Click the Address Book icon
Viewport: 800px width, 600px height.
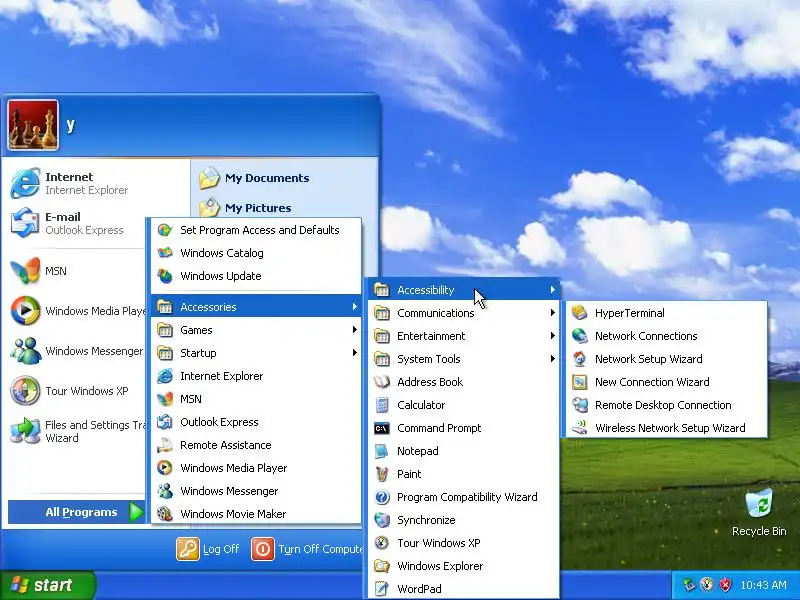coord(382,382)
